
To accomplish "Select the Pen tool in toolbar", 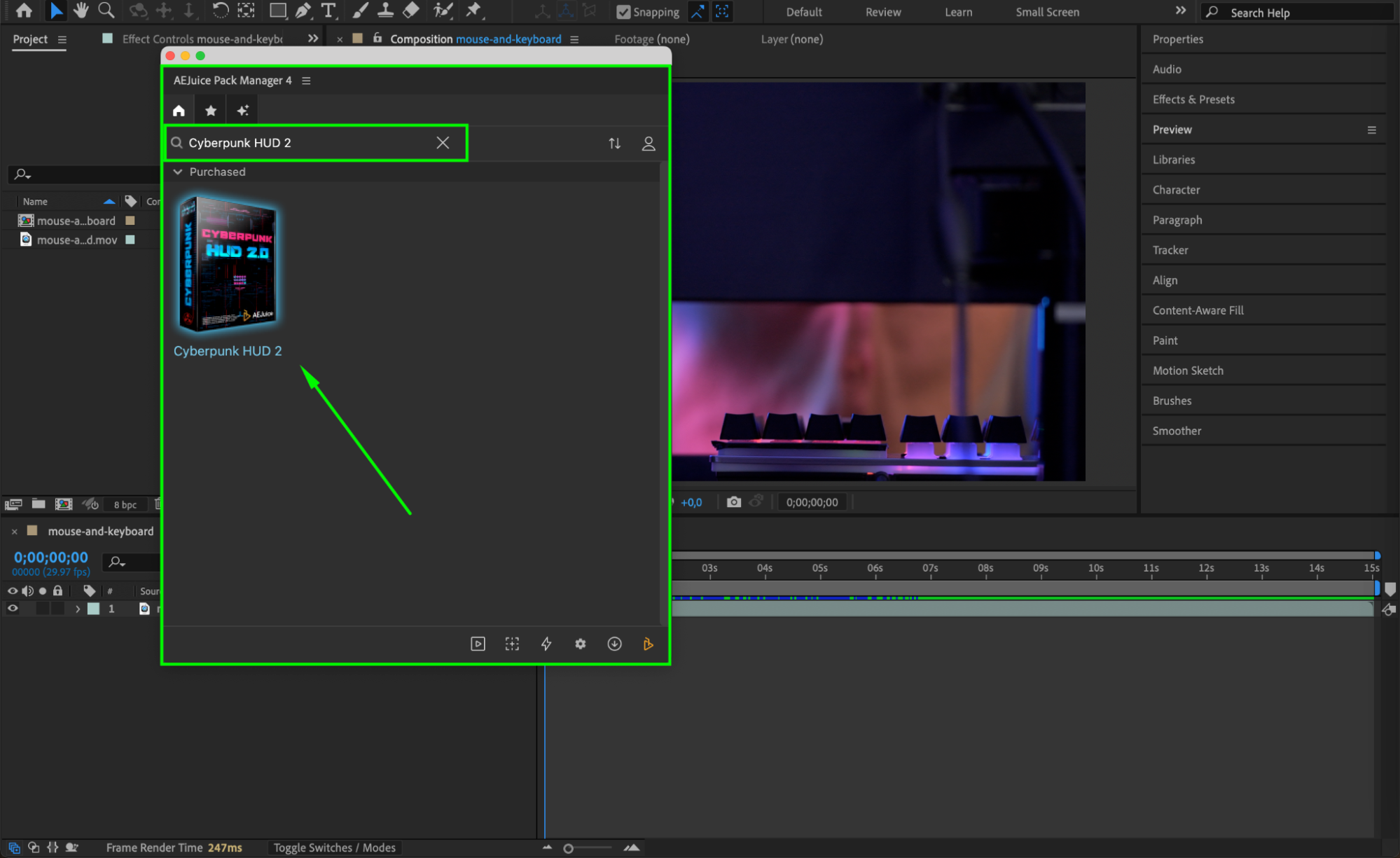I will (303, 11).
